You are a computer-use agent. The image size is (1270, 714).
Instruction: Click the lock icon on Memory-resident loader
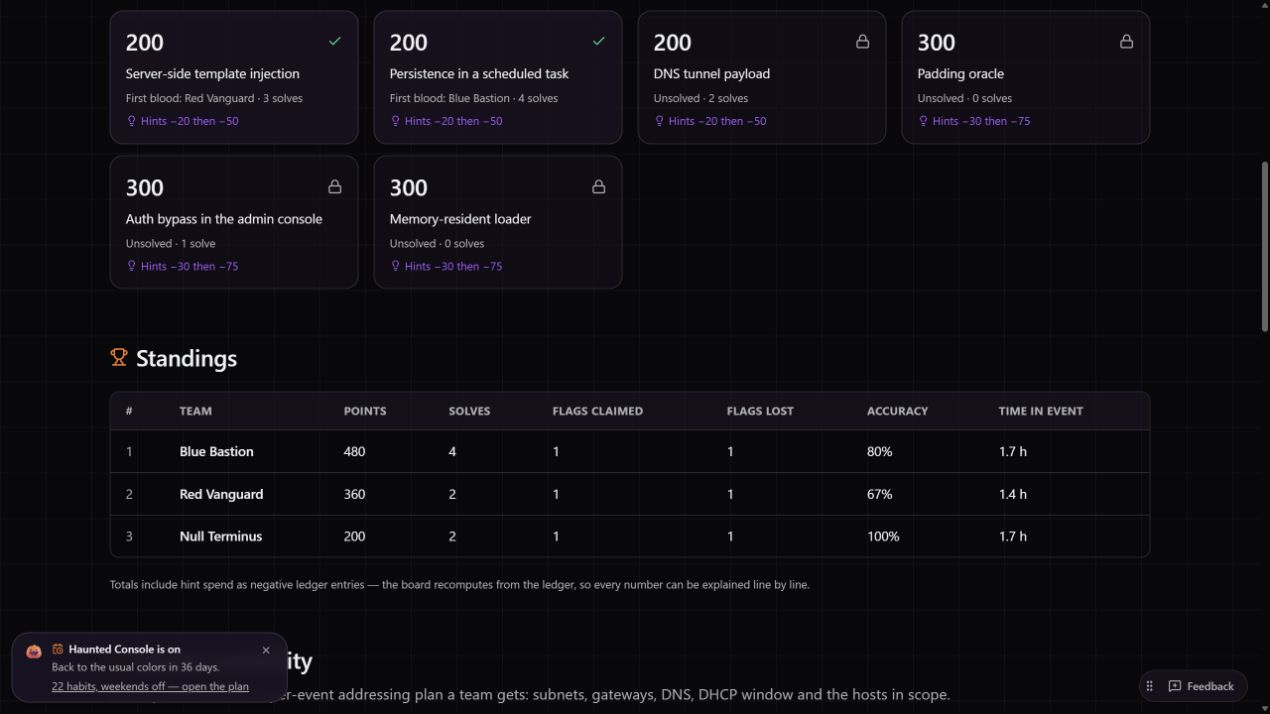click(x=599, y=186)
